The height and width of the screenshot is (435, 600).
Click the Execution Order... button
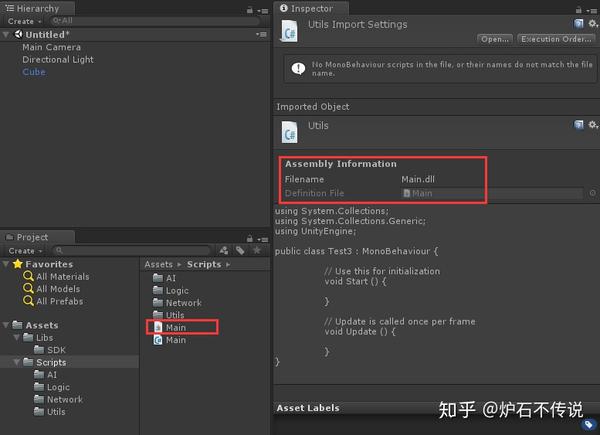[556, 39]
